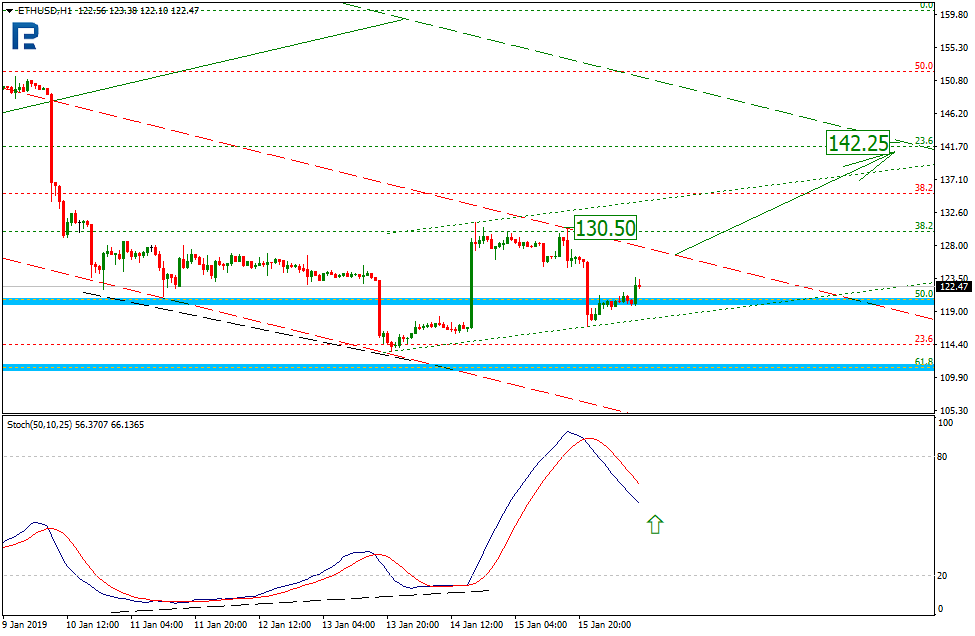Select the 142.25 target price label
This screenshot has width=975, height=636.
(858, 143)
